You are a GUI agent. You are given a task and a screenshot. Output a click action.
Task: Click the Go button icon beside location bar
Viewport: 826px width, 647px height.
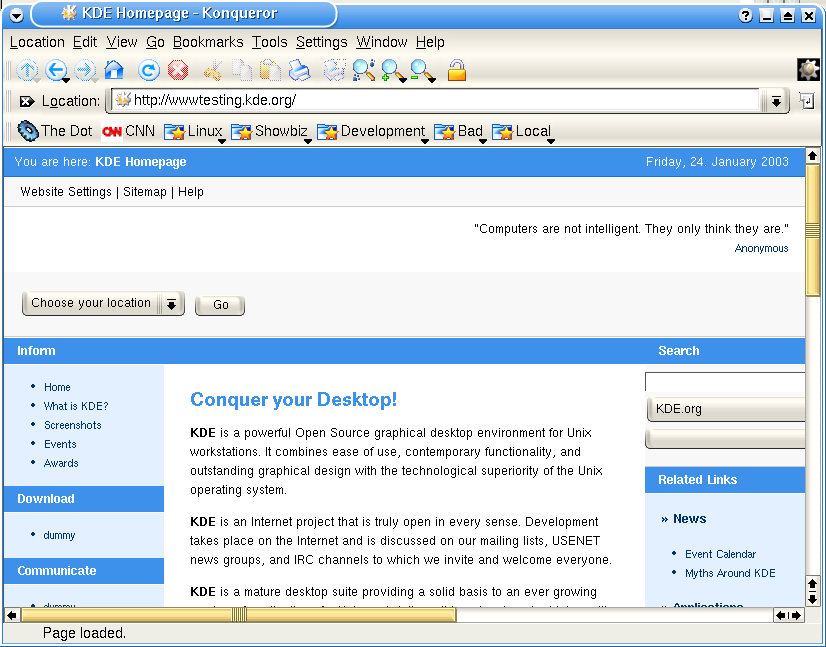[x=807, y=100]
